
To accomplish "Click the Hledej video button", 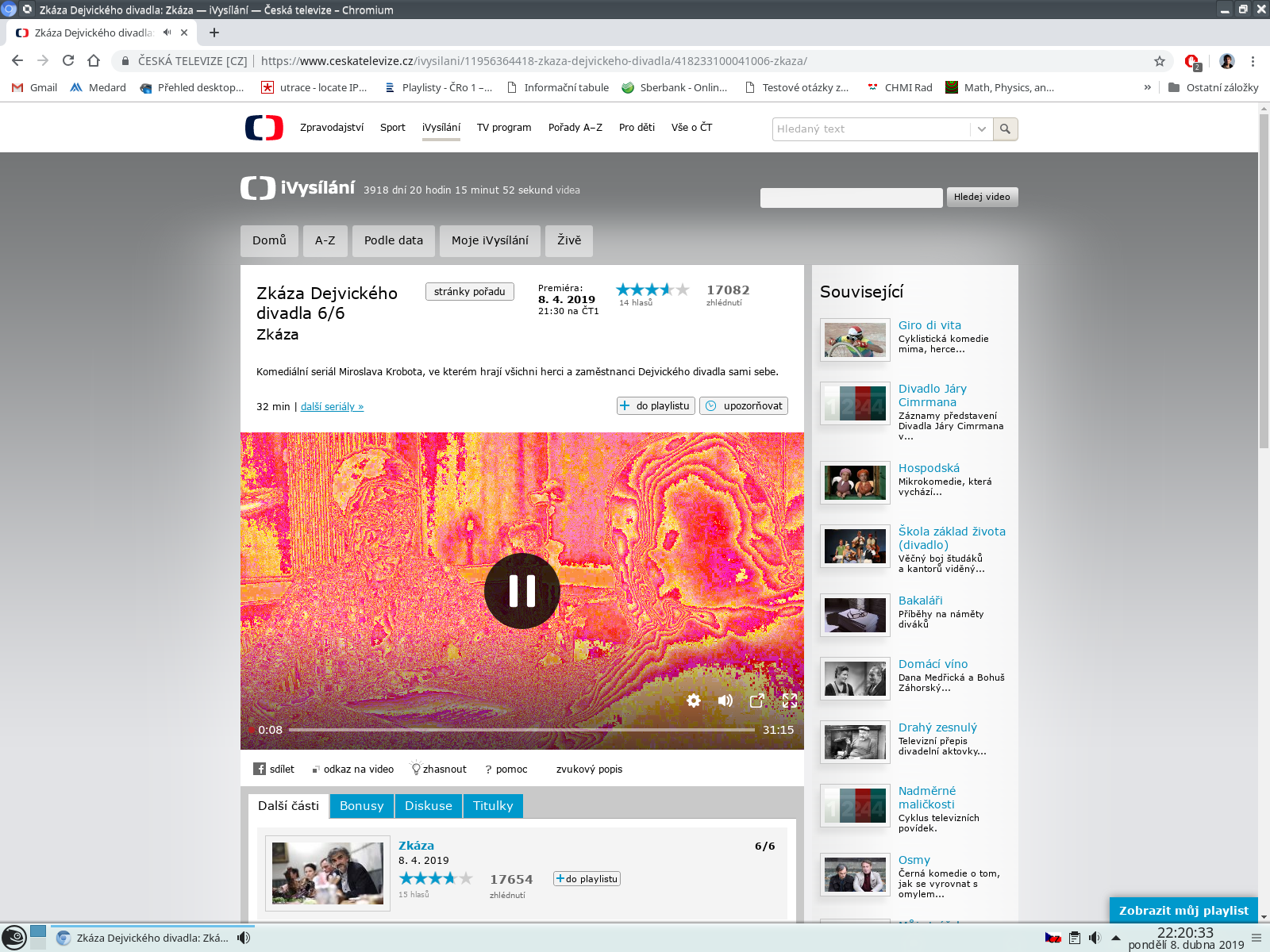I will pos(982,197).
